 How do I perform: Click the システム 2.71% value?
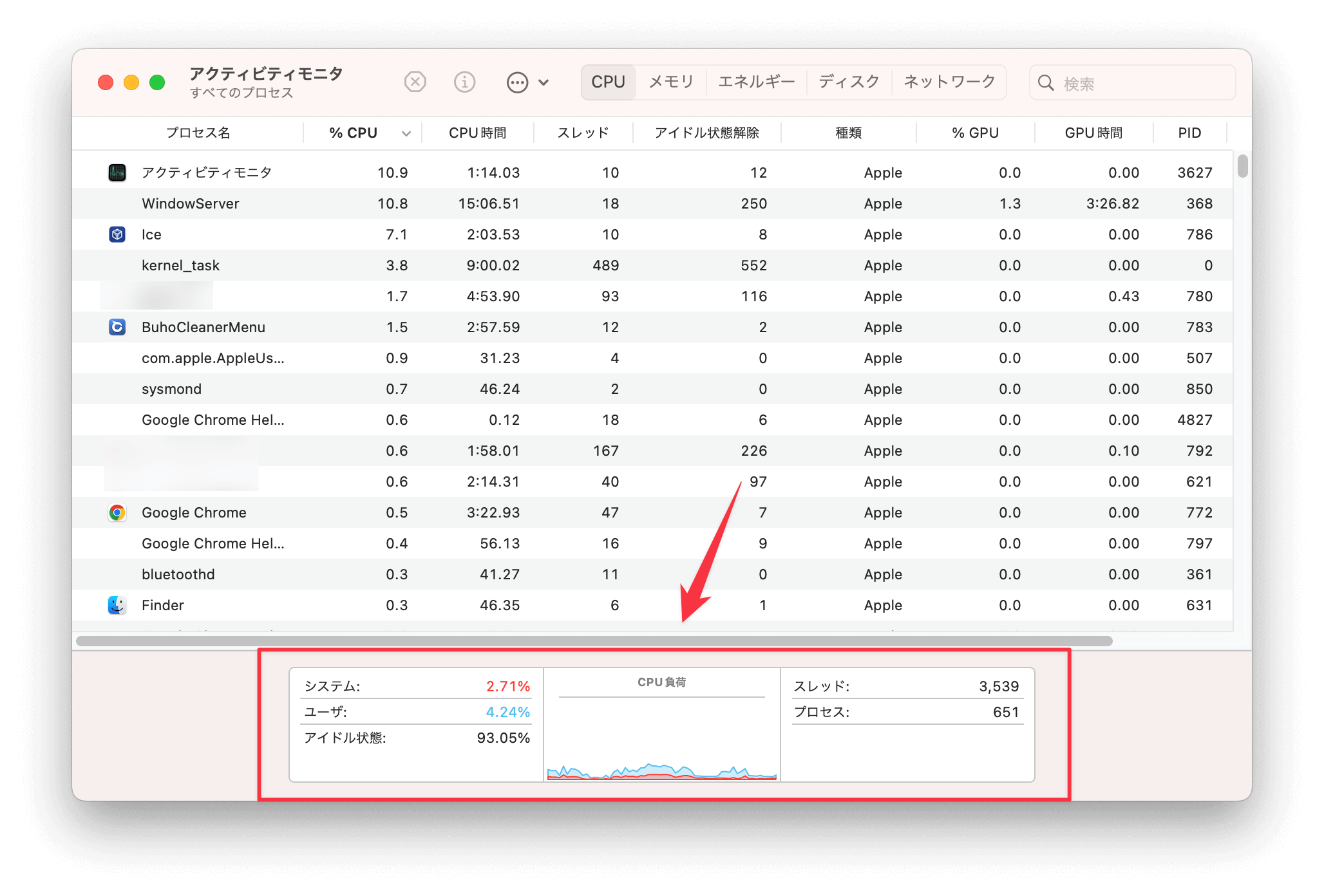click(507, 686)
